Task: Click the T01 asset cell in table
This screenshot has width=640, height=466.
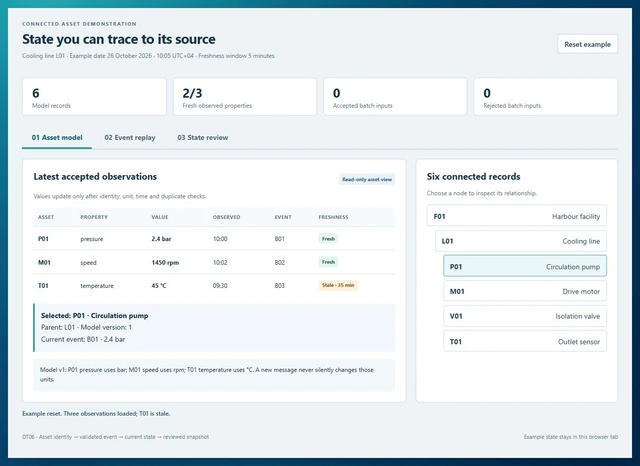Action: 43,286
